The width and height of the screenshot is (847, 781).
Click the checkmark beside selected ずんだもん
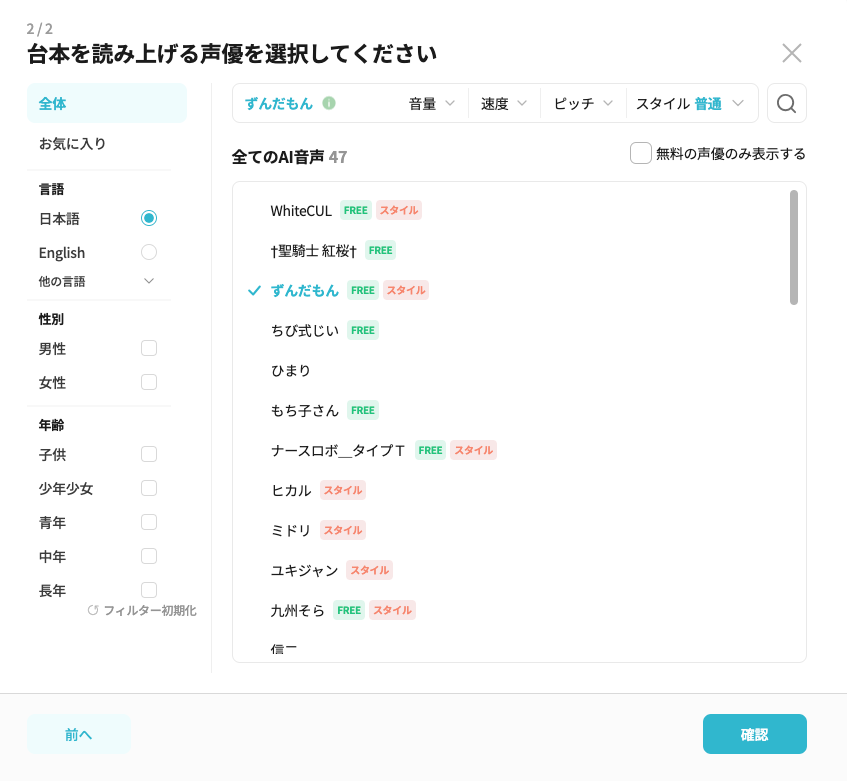[254, 290]
